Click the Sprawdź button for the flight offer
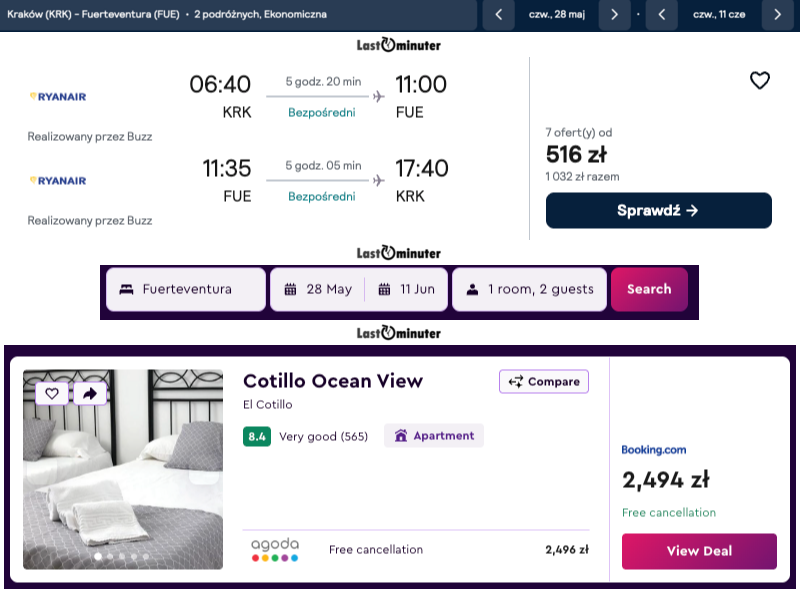The width and height of the screenshot is (800, 589). click(658, 210)
